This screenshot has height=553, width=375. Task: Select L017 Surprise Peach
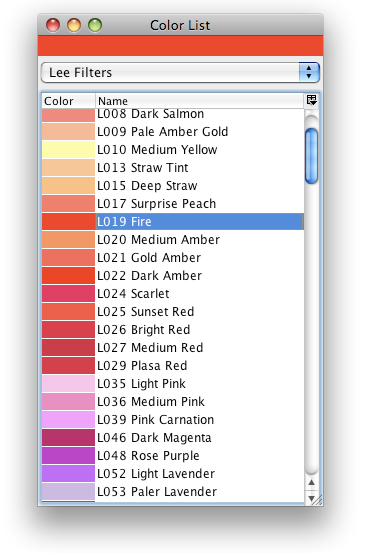point(173,203)
